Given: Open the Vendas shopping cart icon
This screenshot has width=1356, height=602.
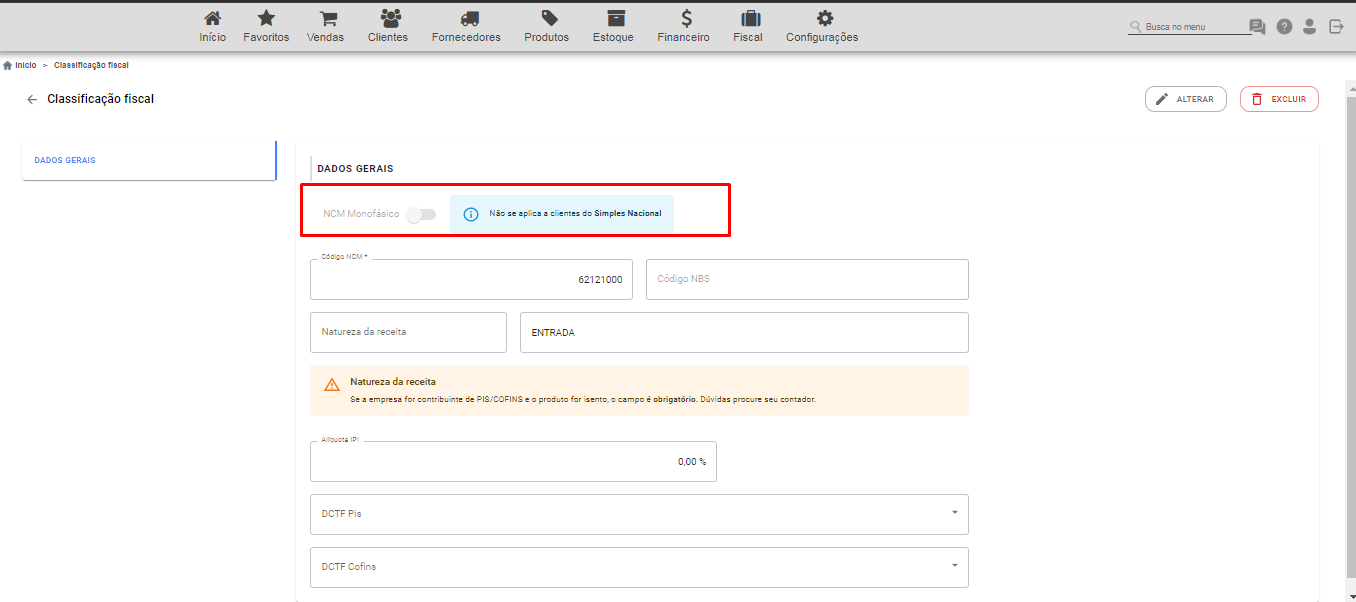Looking at the screenshot, I should coord(327,18).
